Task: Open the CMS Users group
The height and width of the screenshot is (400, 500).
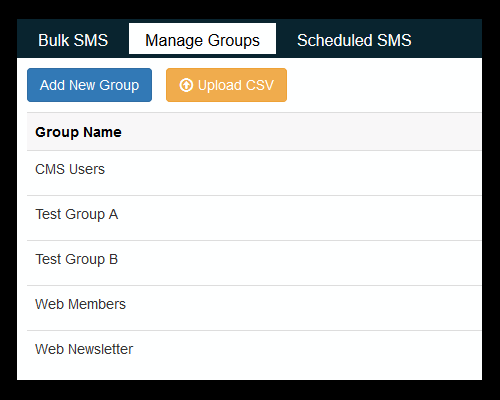Action: pyautogui.click(x=70, y=169)
